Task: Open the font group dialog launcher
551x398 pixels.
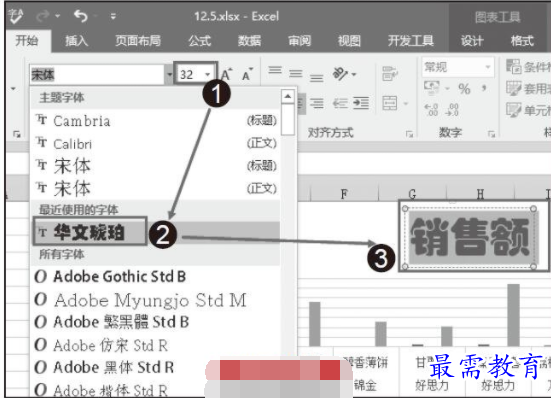Action: click(17, 134)
